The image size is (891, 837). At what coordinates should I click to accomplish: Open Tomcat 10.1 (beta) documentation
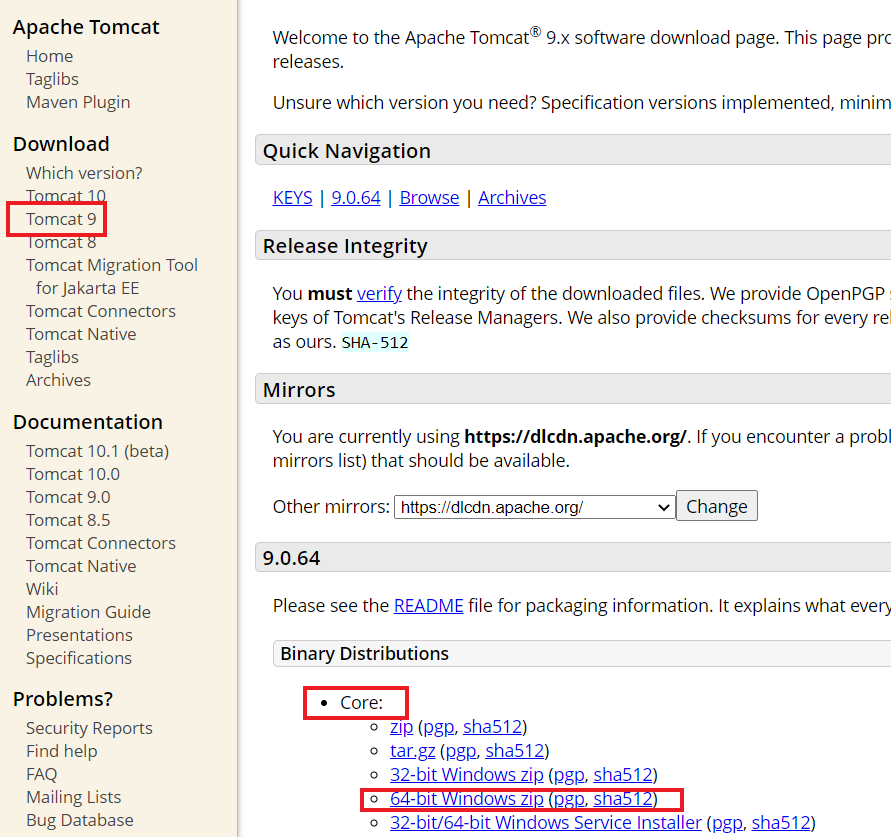click(98, 451)
